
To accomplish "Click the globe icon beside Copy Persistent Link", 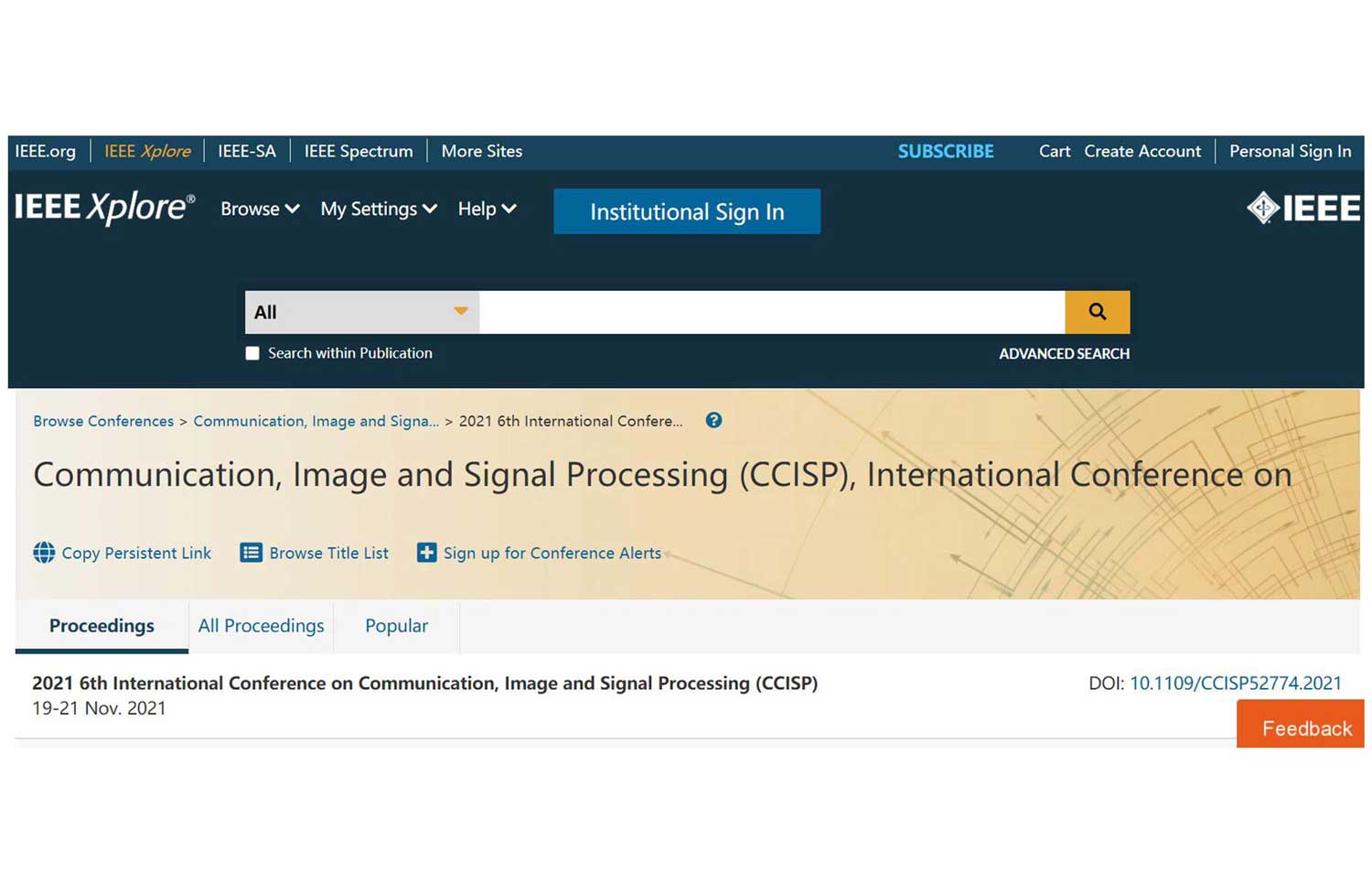I will point(42,552).
